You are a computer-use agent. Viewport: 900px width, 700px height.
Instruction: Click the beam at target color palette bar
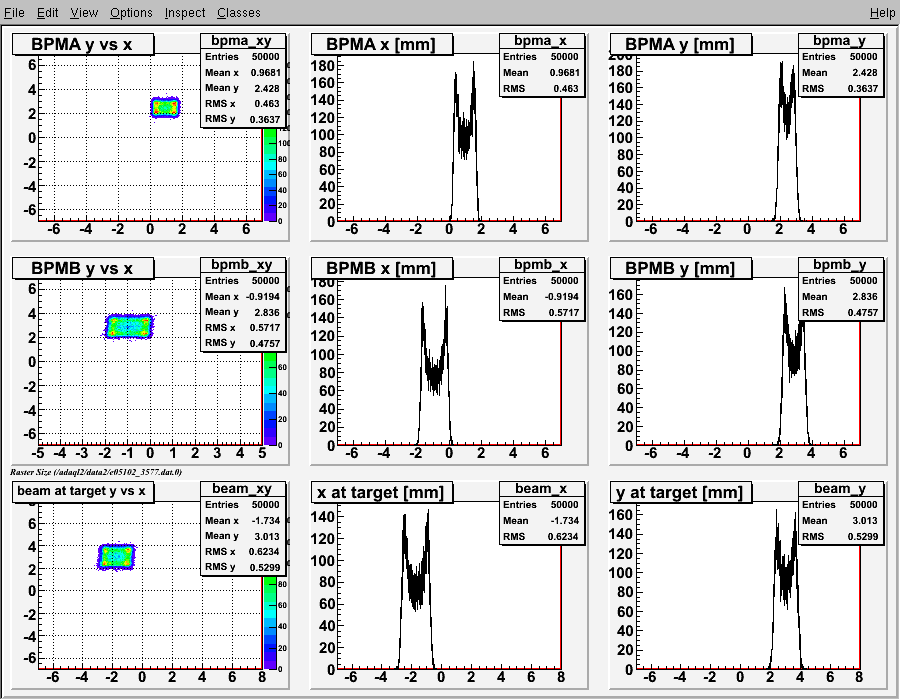pos(270,623)
